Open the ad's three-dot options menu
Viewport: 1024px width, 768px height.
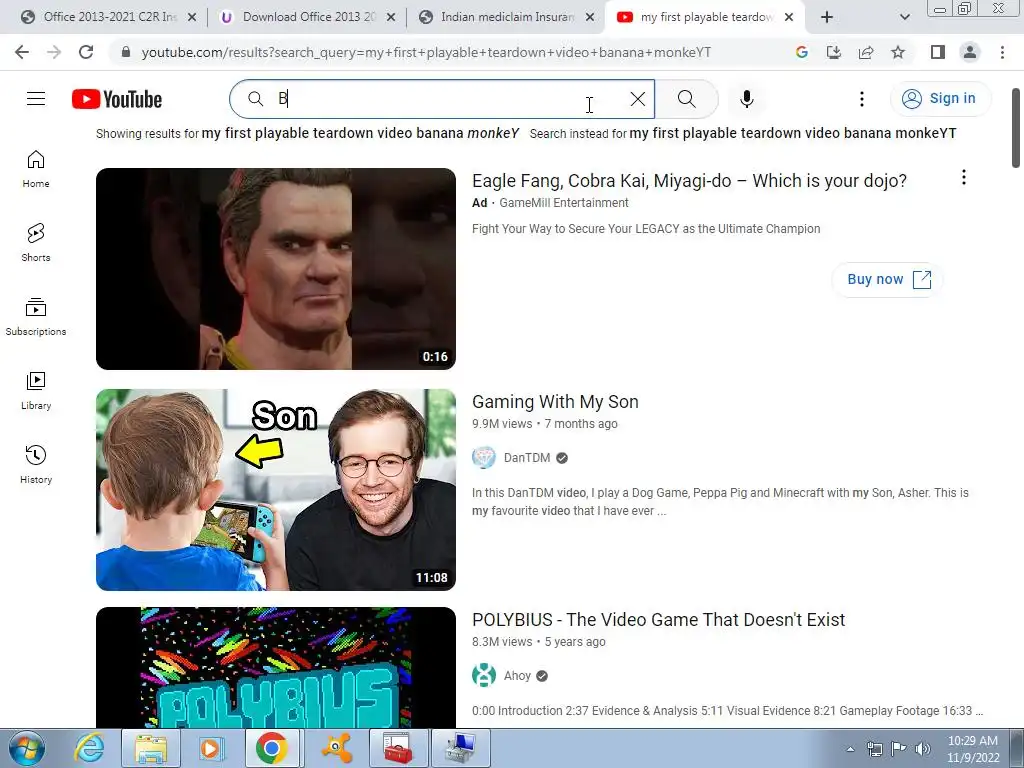pos(963,177)
